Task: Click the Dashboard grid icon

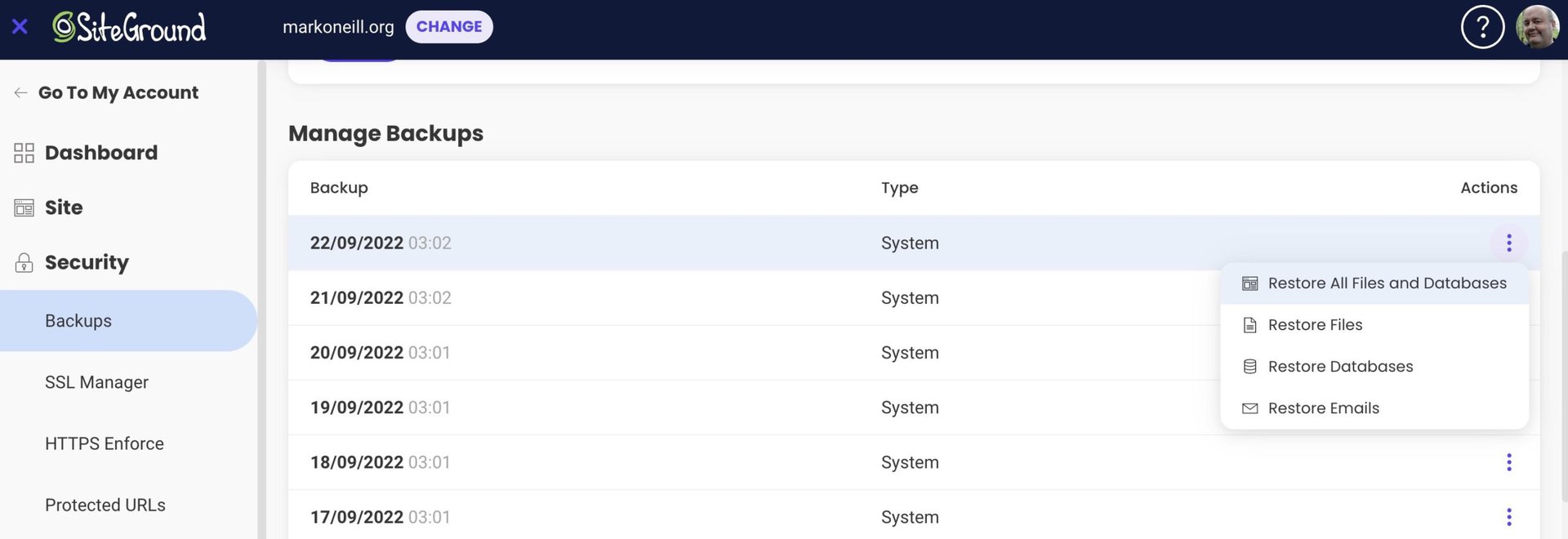Action: 24,153
